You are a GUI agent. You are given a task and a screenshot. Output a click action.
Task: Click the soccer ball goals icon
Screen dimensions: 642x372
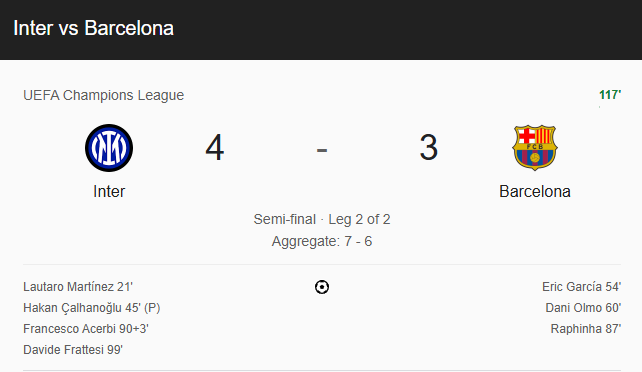click(x=322, y=287)
